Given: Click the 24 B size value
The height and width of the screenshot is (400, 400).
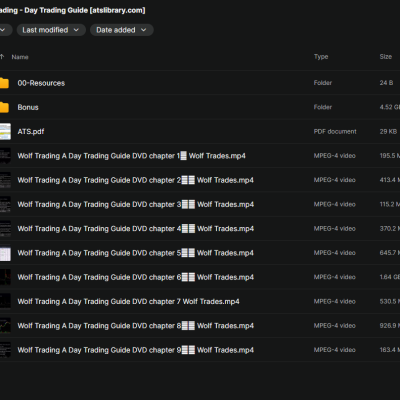Looking at the screenshot, I should click(386, 83).
